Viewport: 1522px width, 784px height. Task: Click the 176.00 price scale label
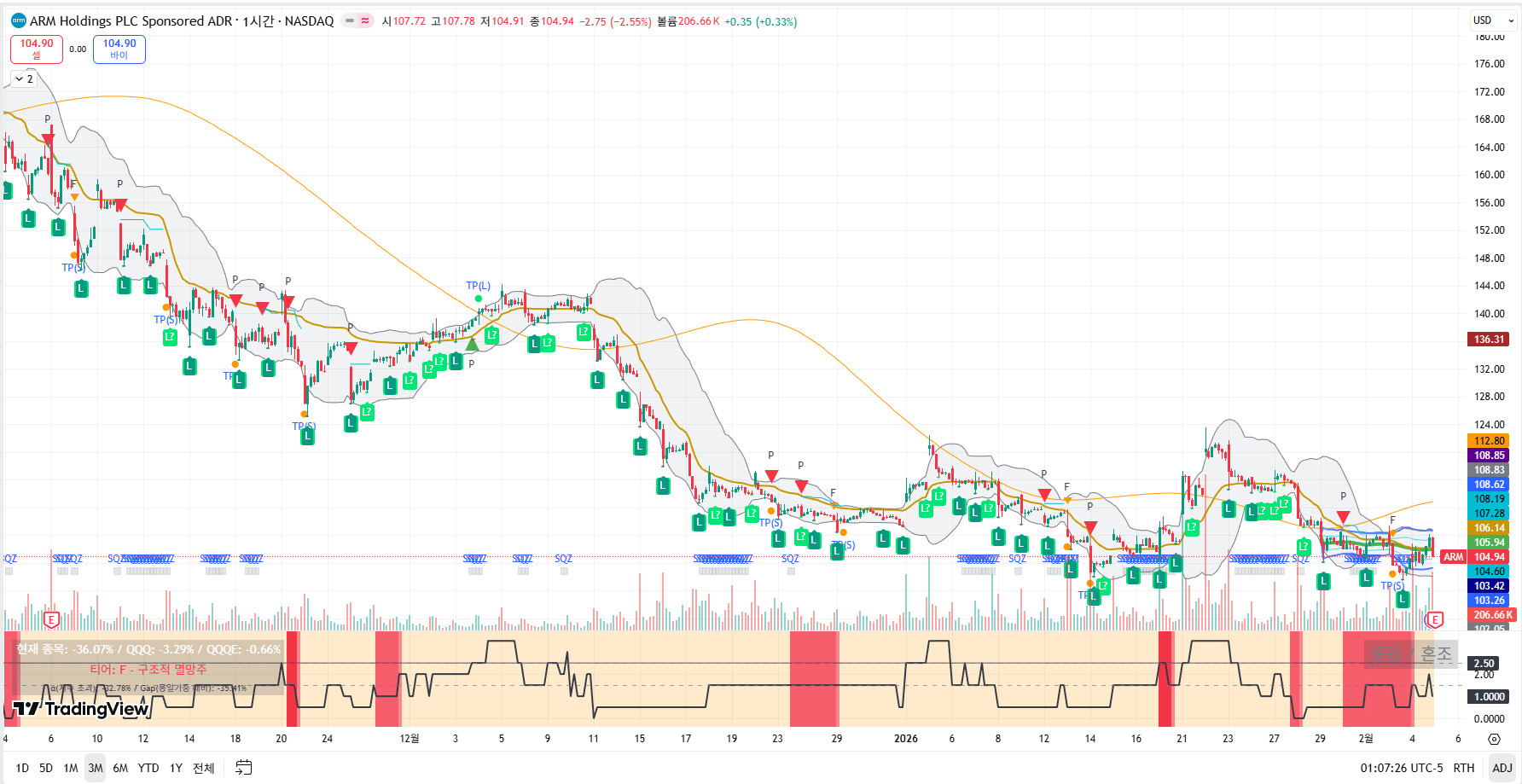(1490, 64)
